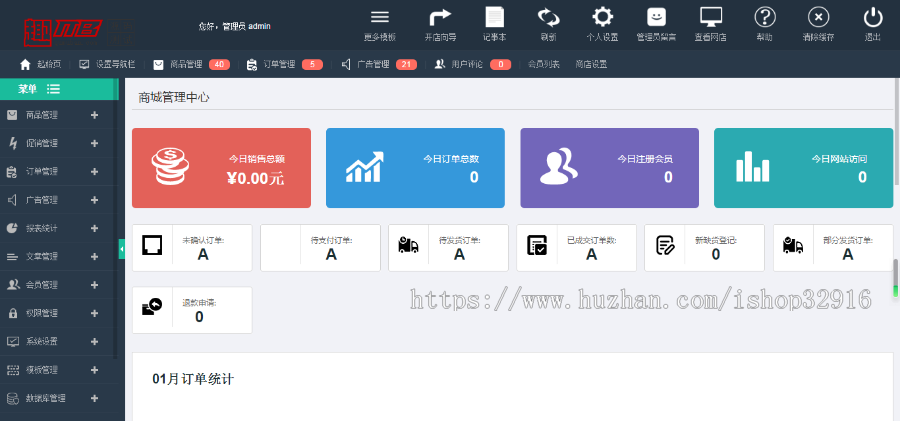Image resolution: width=900 pixels, height=421 pixels.
Task: Go to 会员列表 in navigation bar
Action: (544, 64)
